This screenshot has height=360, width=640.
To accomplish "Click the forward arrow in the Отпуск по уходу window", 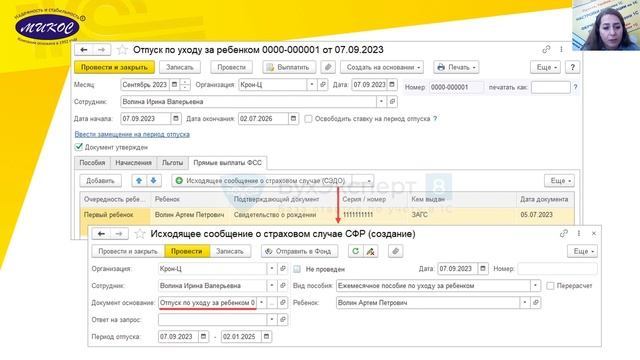I will 102,50.
